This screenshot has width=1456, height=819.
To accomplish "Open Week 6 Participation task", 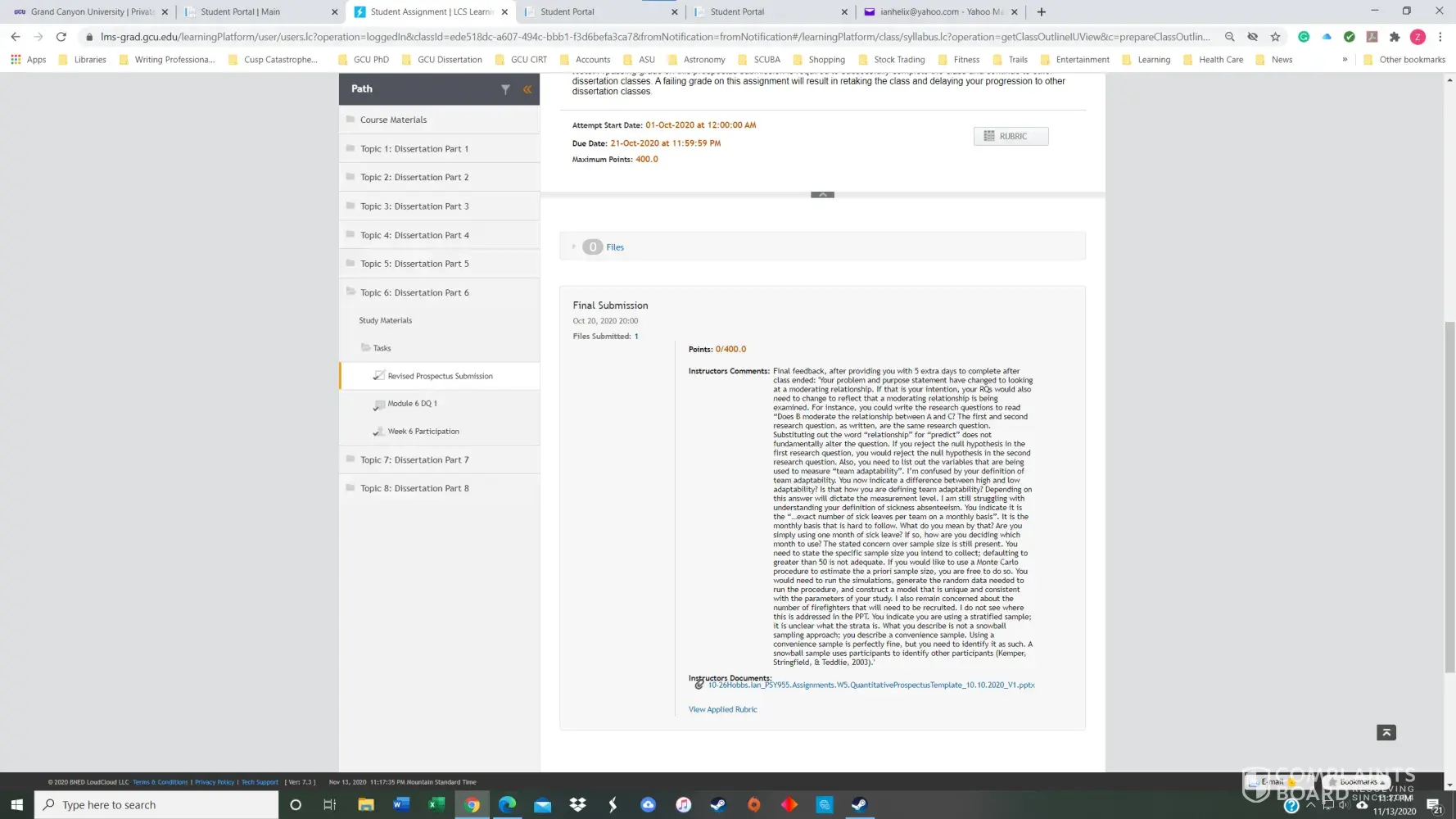I will 423,432.
